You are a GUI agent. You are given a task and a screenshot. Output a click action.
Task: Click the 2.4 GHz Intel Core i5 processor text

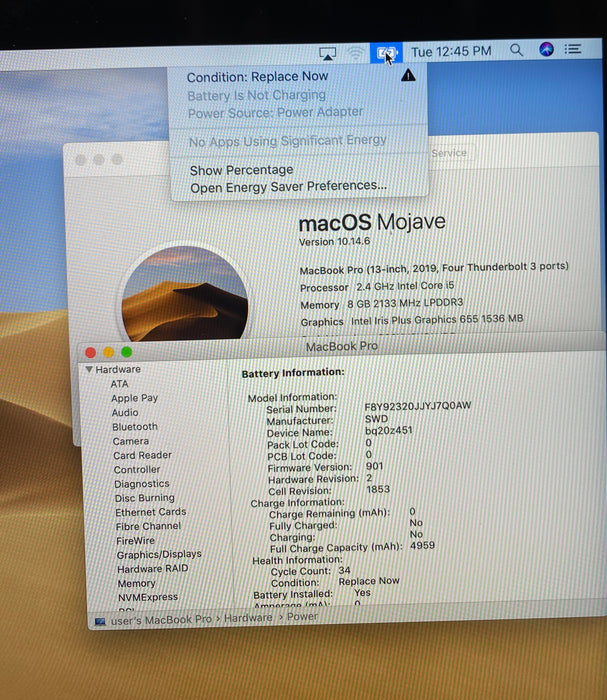405,286
